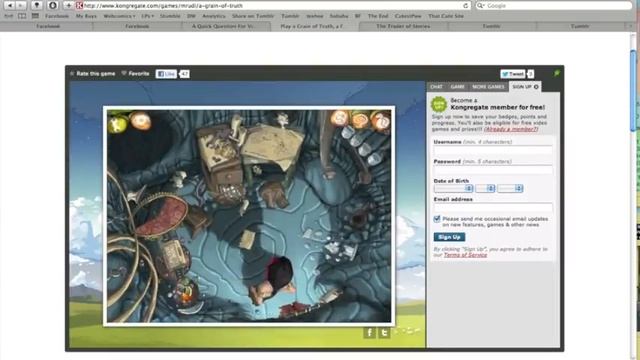This screenshot has height=360, width=640.
Task: Open the Facebook bookmark in bookmarks bar
Action: (57, 16)
